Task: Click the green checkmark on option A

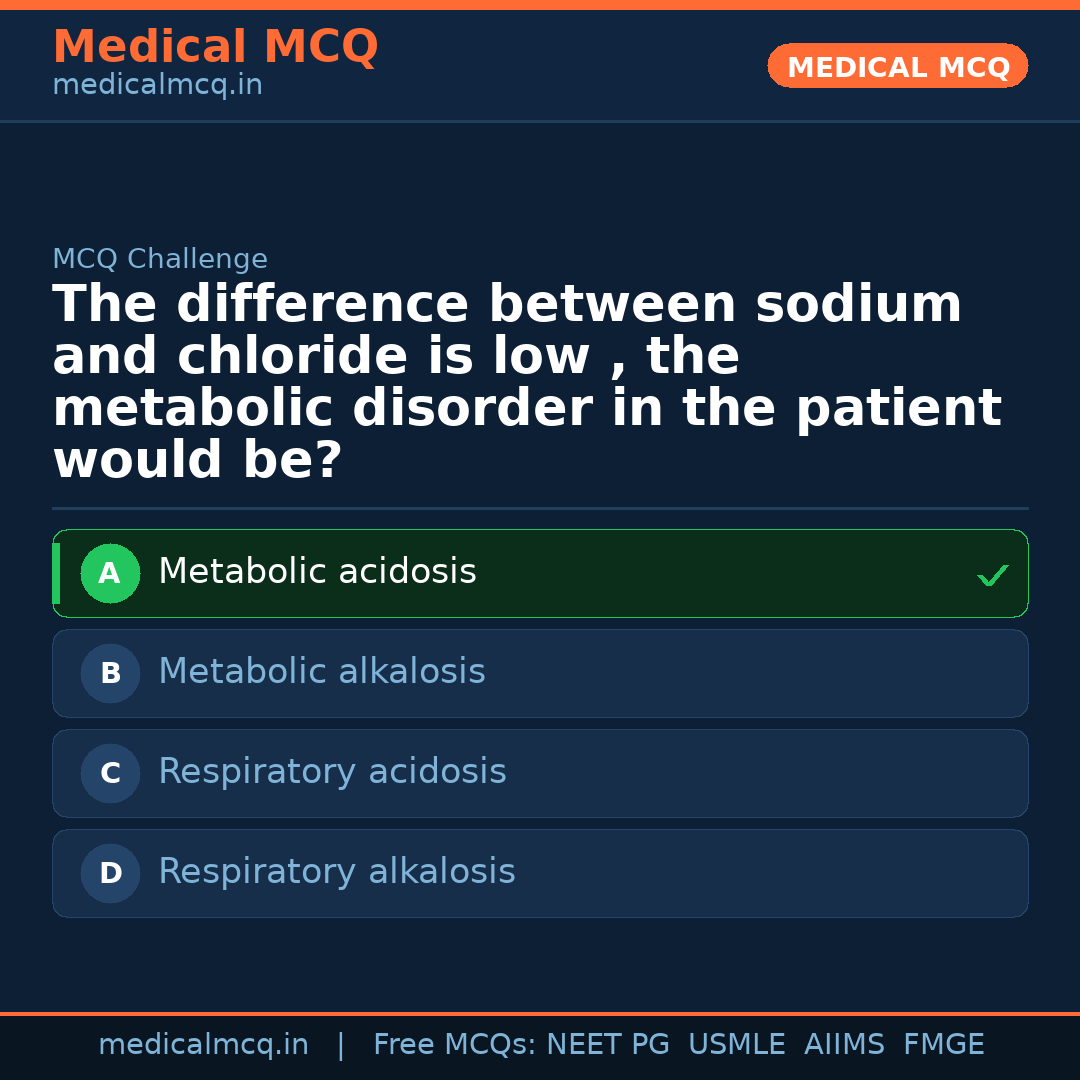Action: pos(992,575)
